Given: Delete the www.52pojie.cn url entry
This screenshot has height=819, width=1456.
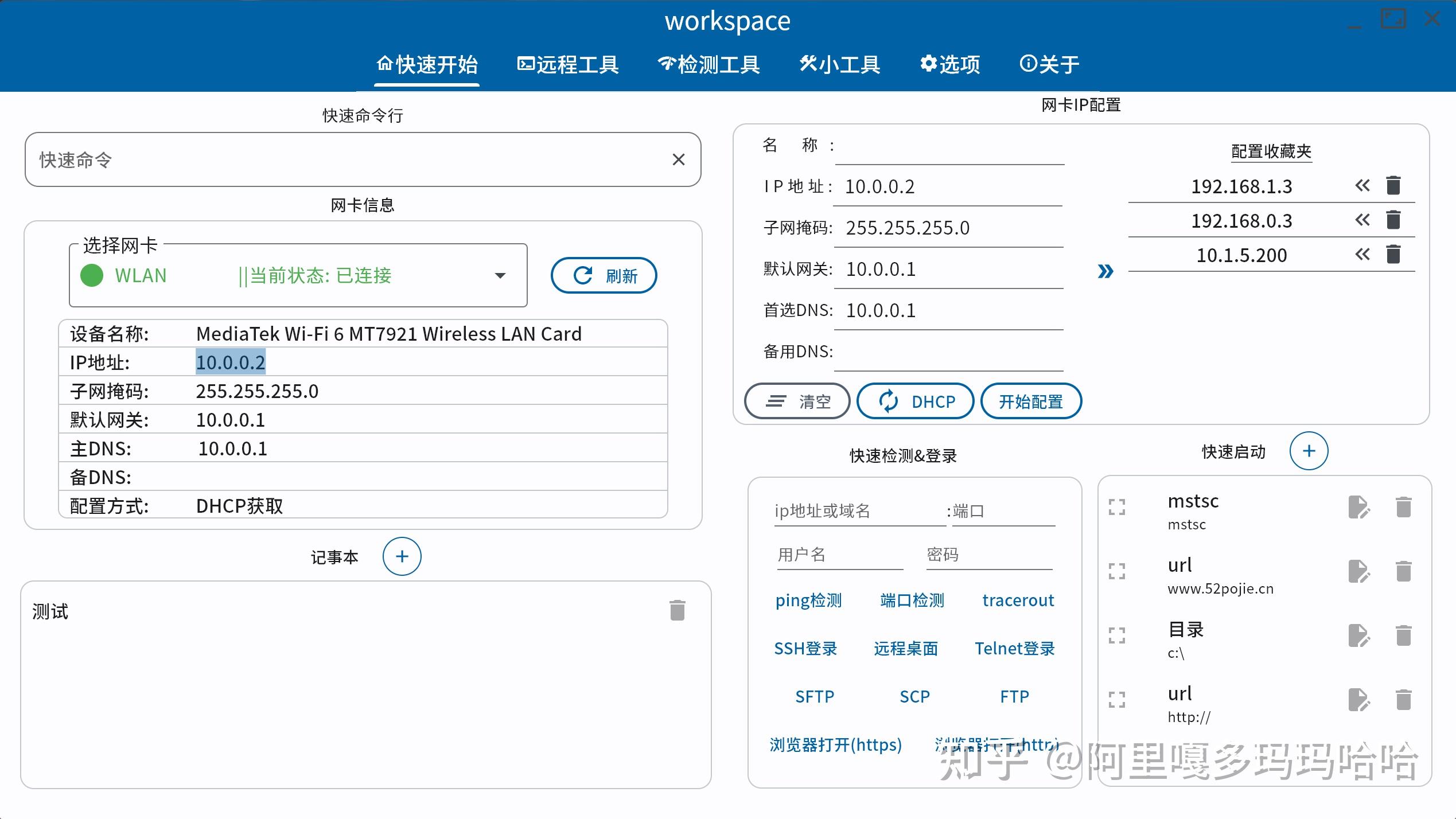Looking at the screenshot, I should click(1403, 571).
